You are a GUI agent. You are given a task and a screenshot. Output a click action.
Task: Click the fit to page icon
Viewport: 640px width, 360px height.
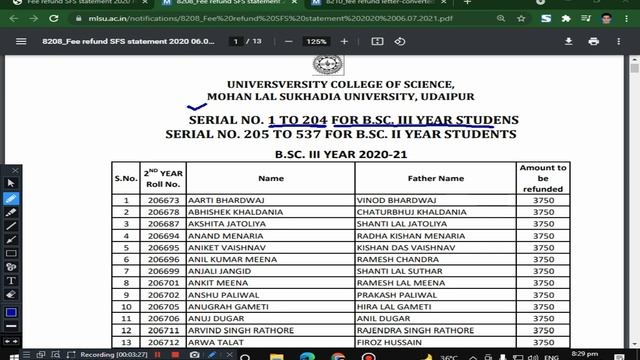[x=377, y=42]
